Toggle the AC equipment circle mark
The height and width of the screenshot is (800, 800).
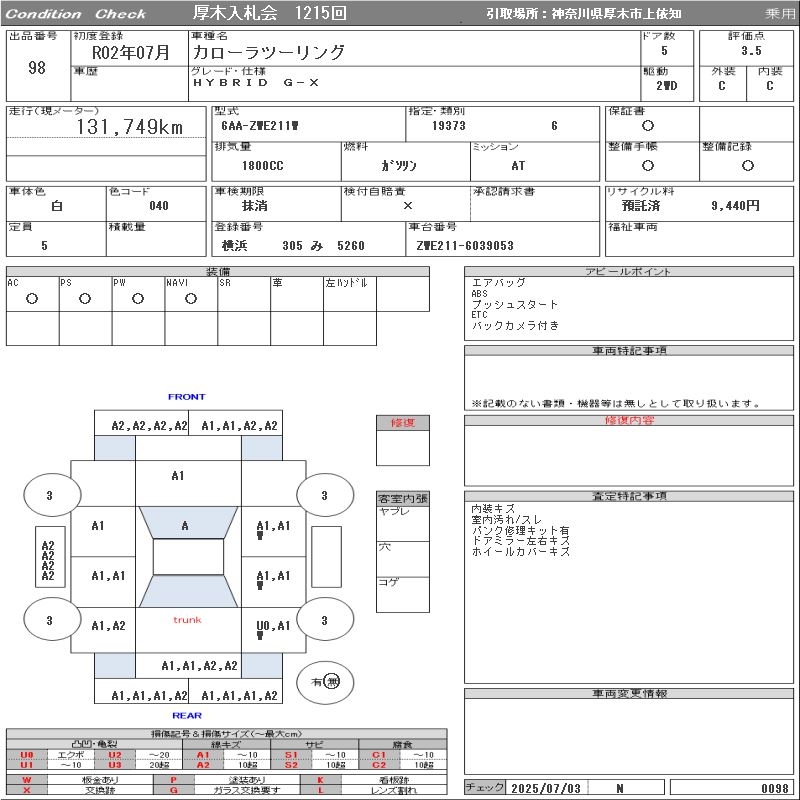click(x=32, y=299)
